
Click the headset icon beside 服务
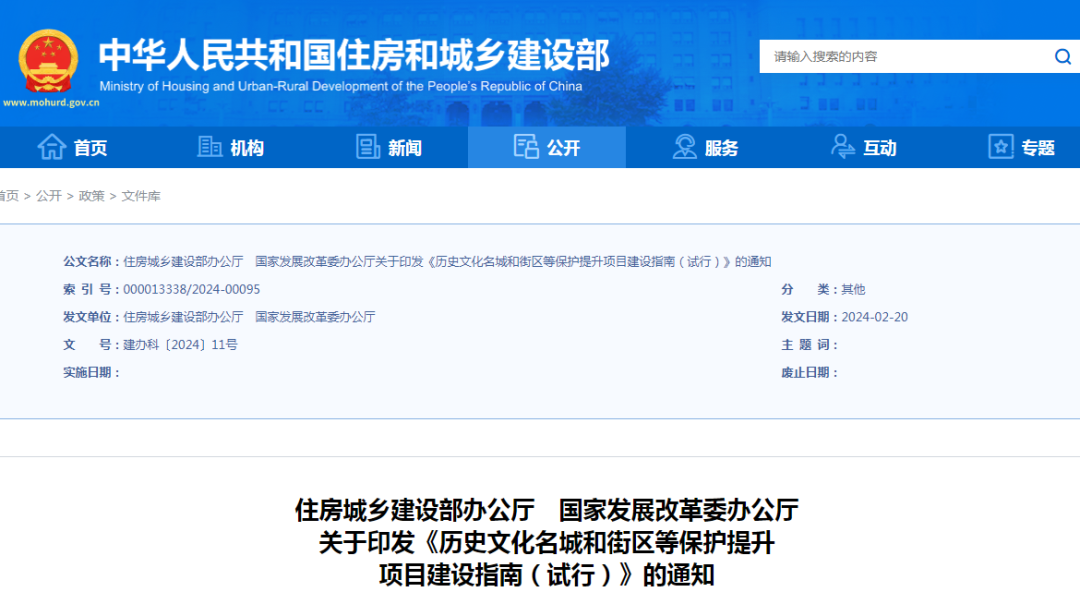pyautogui.click(x=685, y=147)
